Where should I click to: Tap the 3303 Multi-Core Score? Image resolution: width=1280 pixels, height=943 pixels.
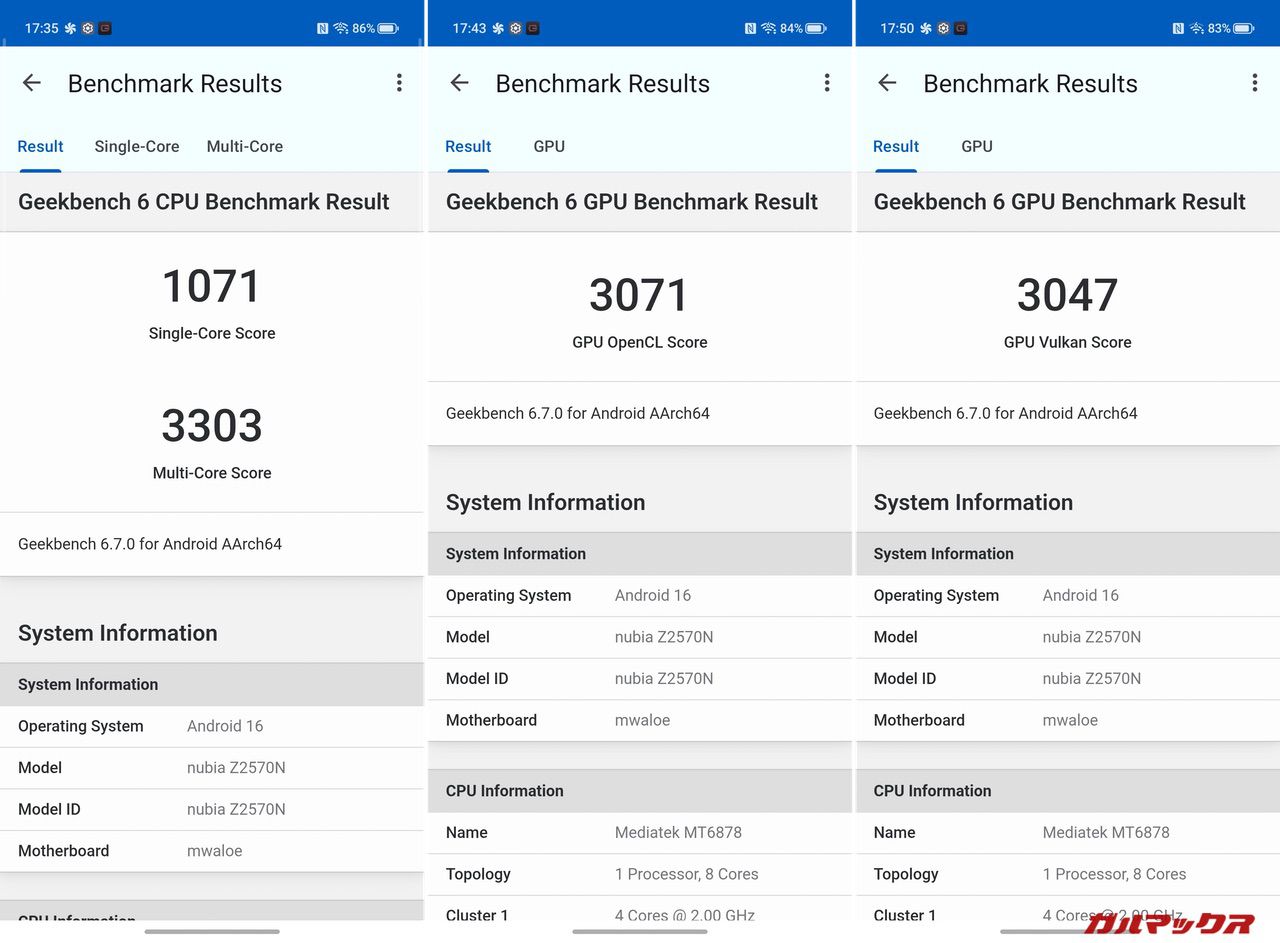pos(212,427)
